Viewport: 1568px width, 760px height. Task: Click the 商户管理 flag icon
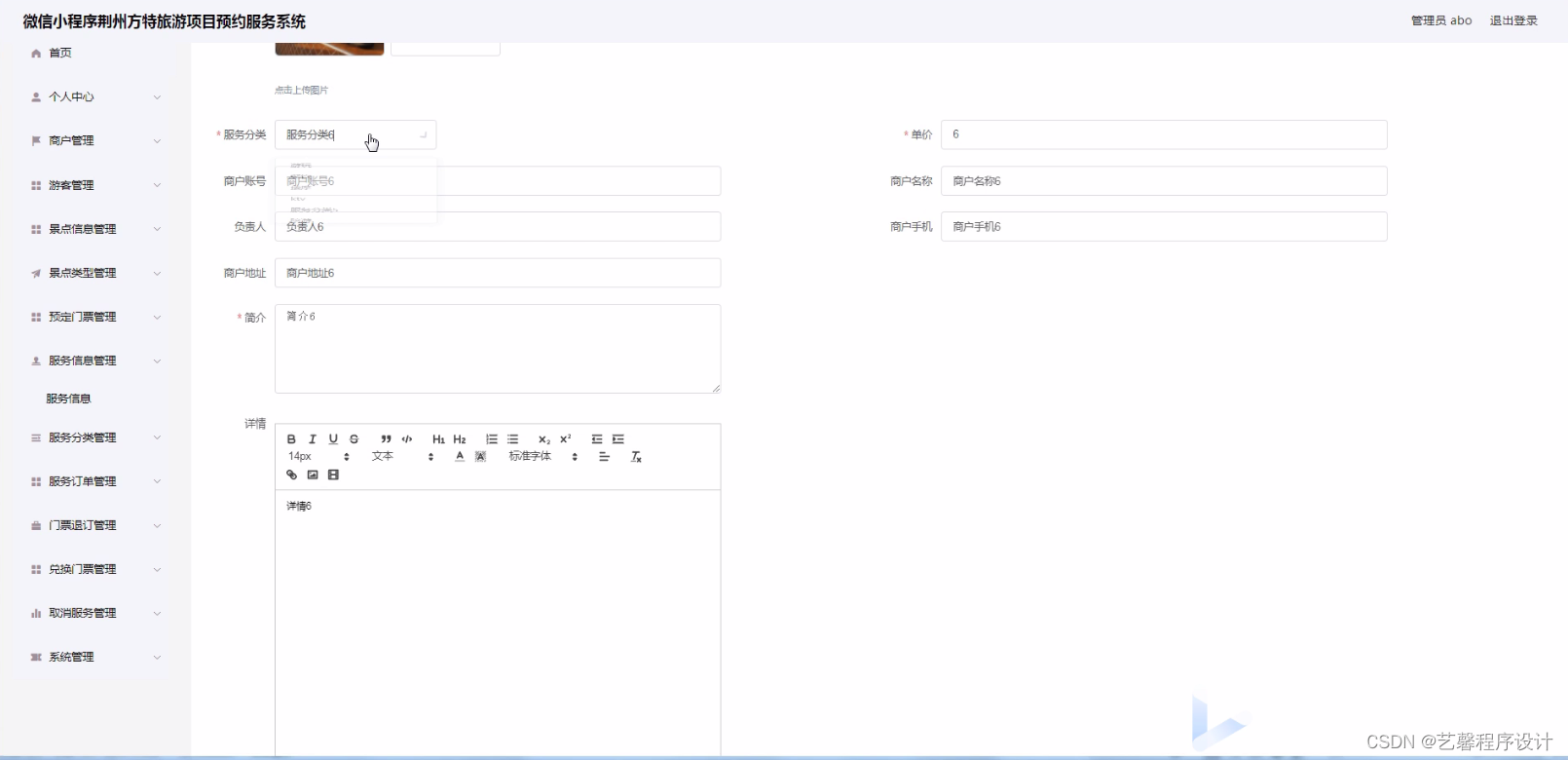(x=36, y=141)
